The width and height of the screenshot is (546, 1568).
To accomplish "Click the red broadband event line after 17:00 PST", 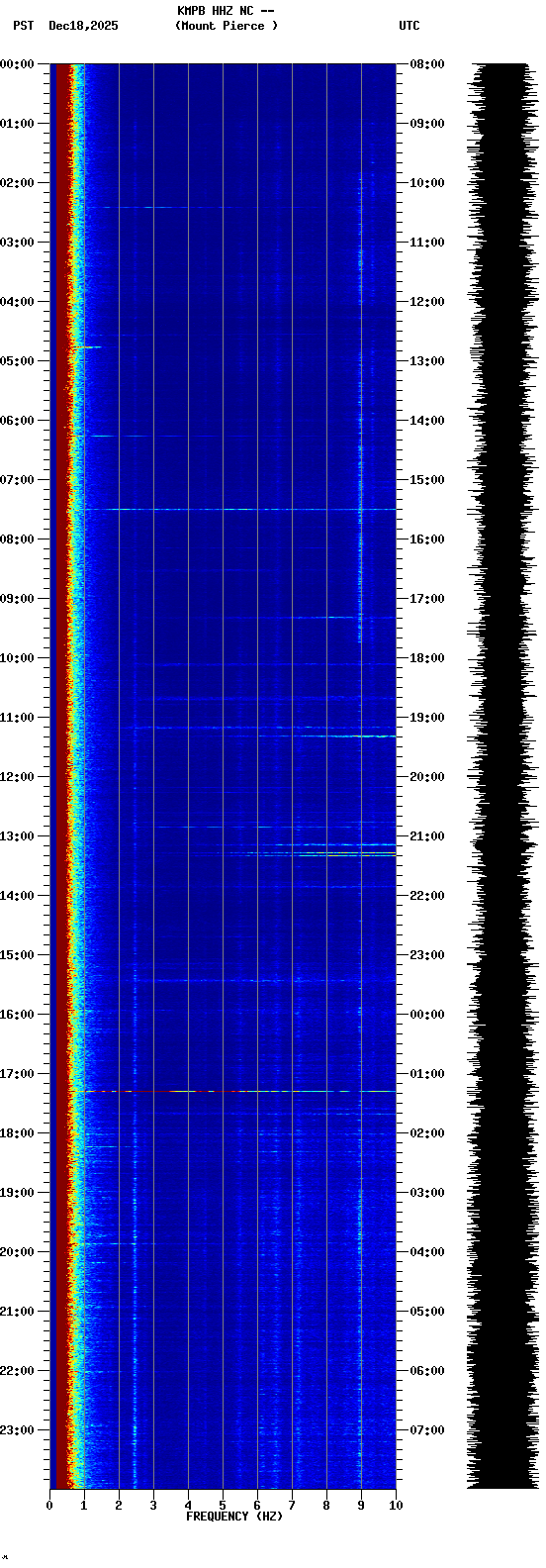I will pos(234,1091).
